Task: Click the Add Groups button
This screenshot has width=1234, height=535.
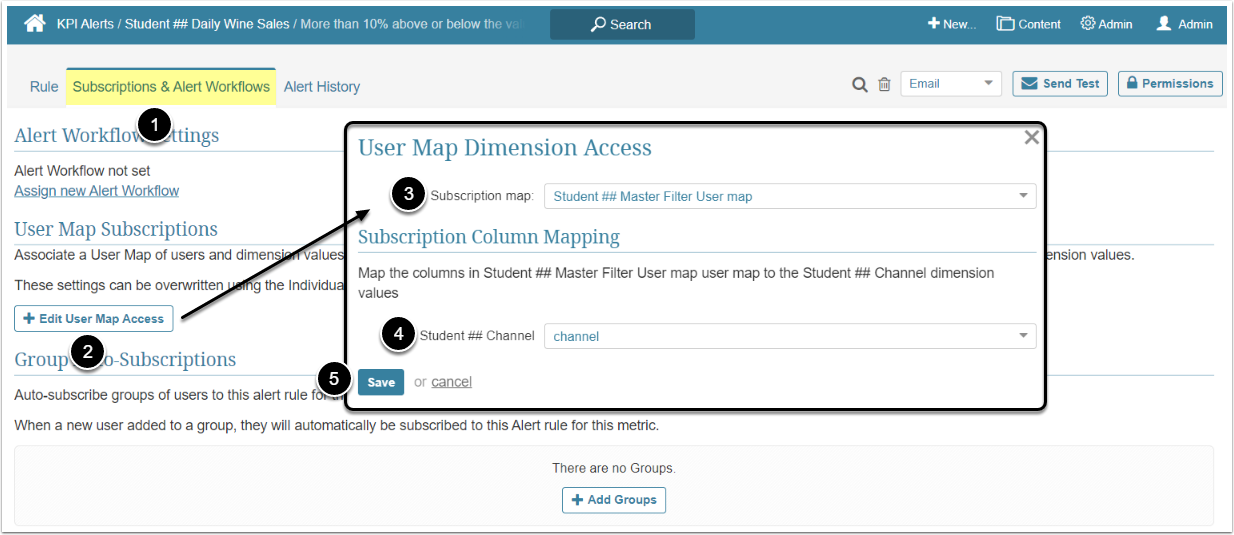Action: pos(614,500)
